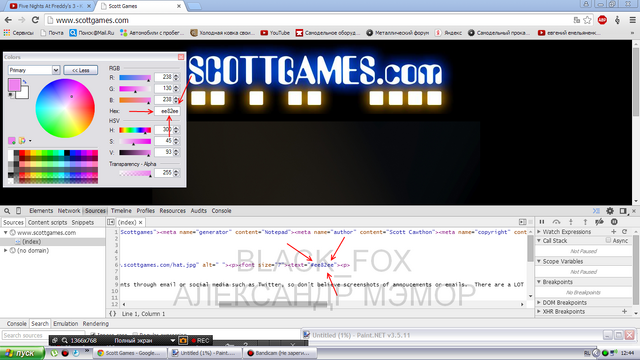Image resolution: width=640 pixels, height=360 pixels.
Task: Click the pretty print braces icon
Action: (x=113, y=314)
